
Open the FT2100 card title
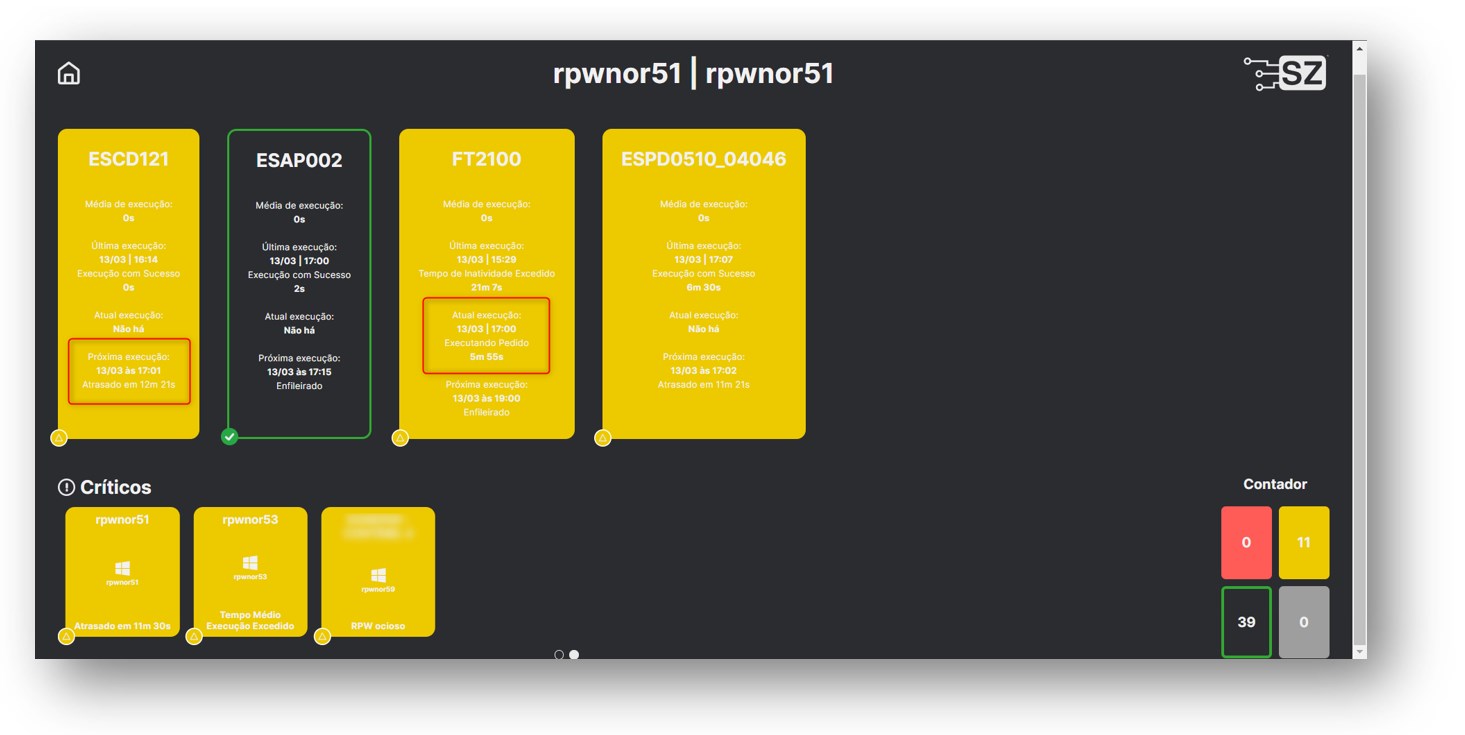click(486, 159)
